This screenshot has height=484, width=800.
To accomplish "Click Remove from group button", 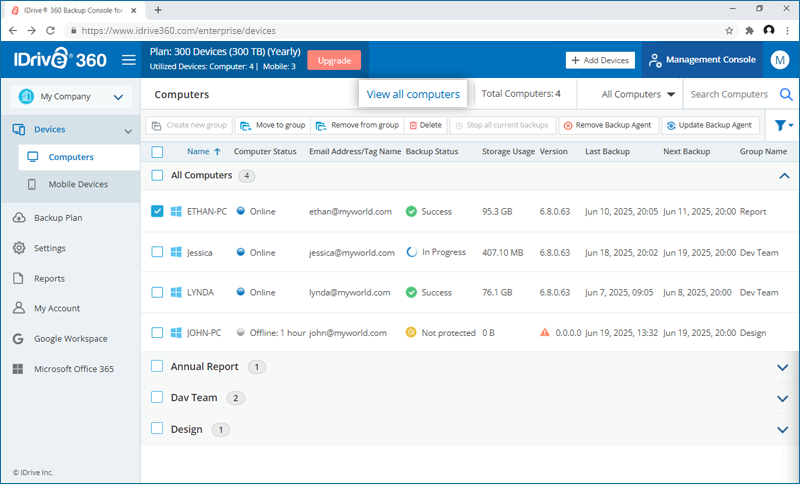I will [357, 125].
